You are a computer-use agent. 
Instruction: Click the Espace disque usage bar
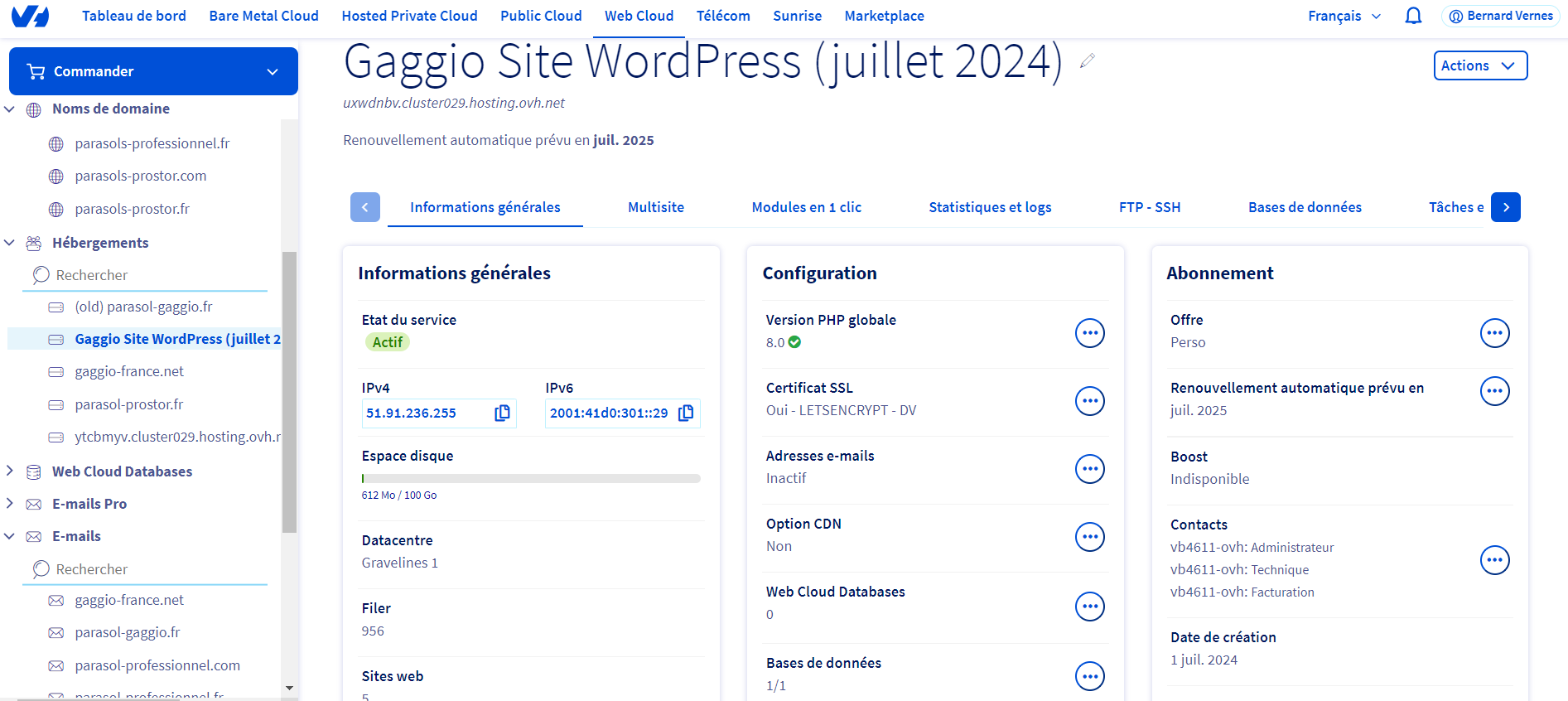click(531, 478)
